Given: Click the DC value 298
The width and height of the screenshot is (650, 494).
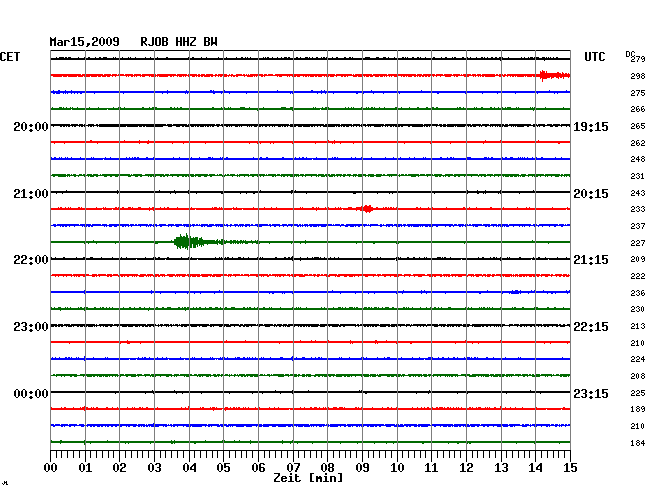Looking at the screenshot, I should (638, 76).
